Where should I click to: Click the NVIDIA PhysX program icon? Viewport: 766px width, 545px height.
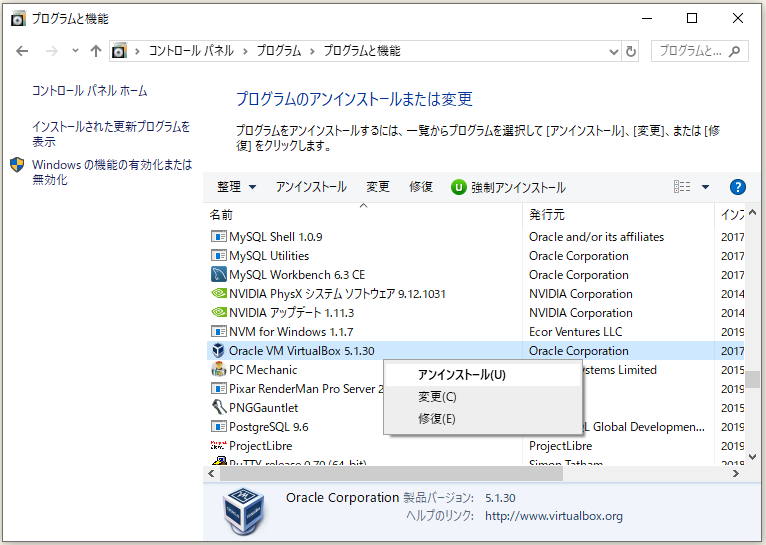(218, 293)
